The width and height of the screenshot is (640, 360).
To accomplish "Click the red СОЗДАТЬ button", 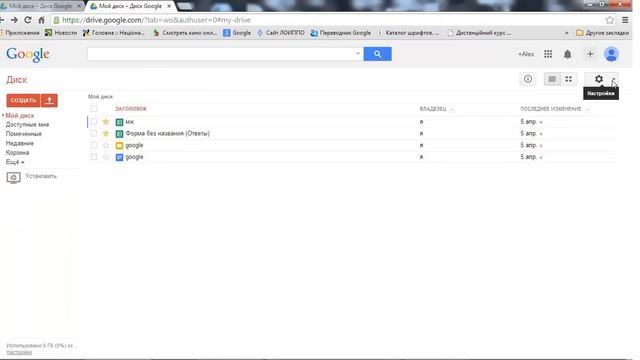I will [23, 100].
